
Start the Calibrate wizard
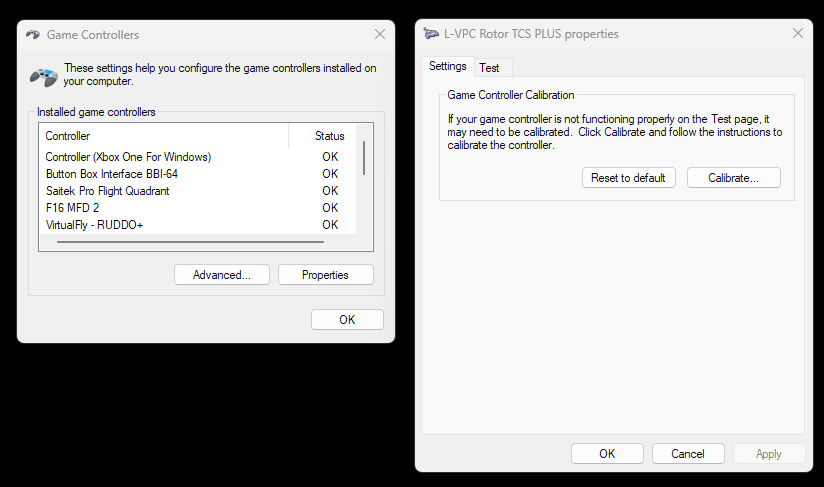[734, 178]
